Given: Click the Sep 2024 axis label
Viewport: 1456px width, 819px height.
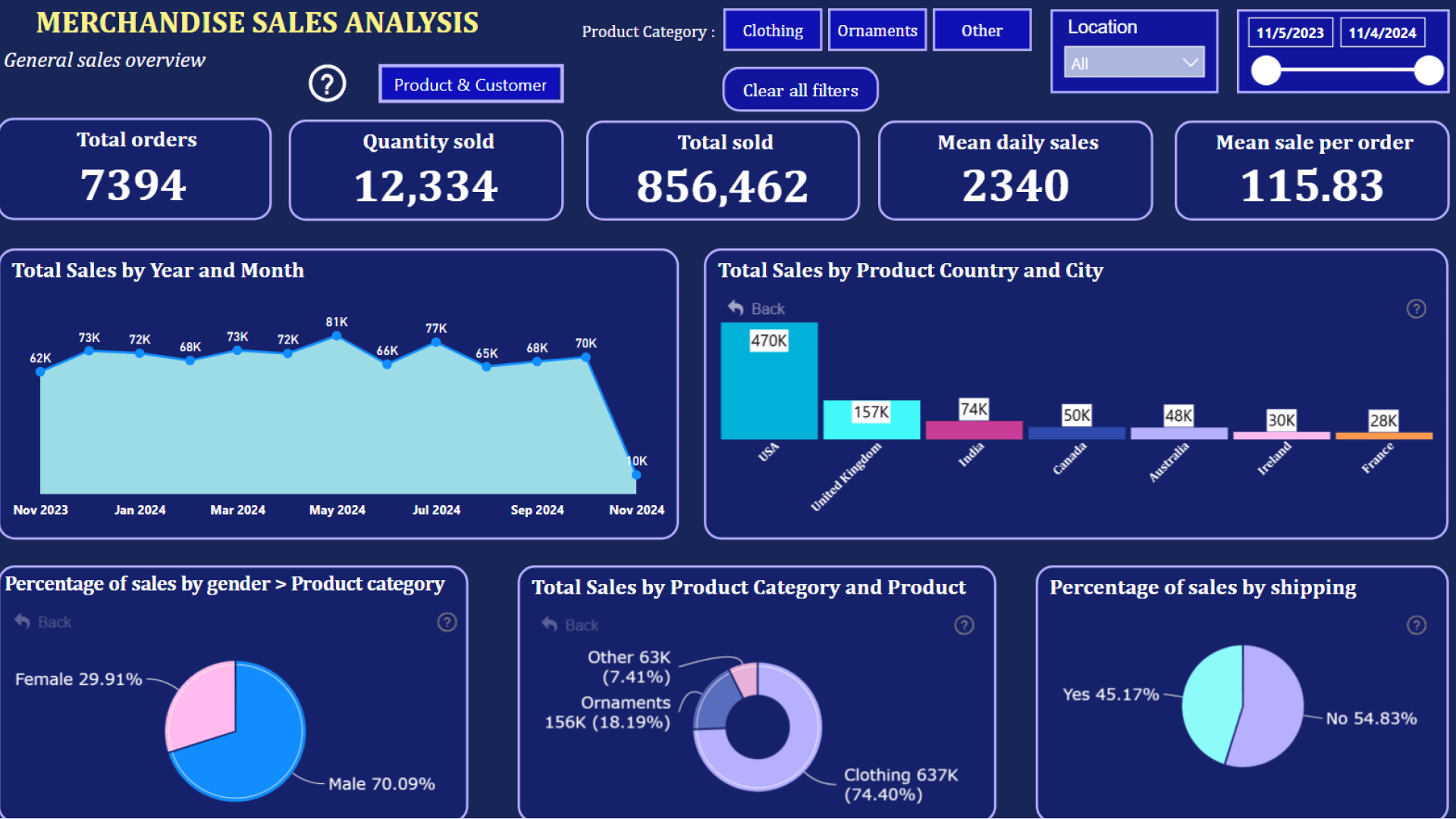Looking at the screenshot, I should pos(538,510).
